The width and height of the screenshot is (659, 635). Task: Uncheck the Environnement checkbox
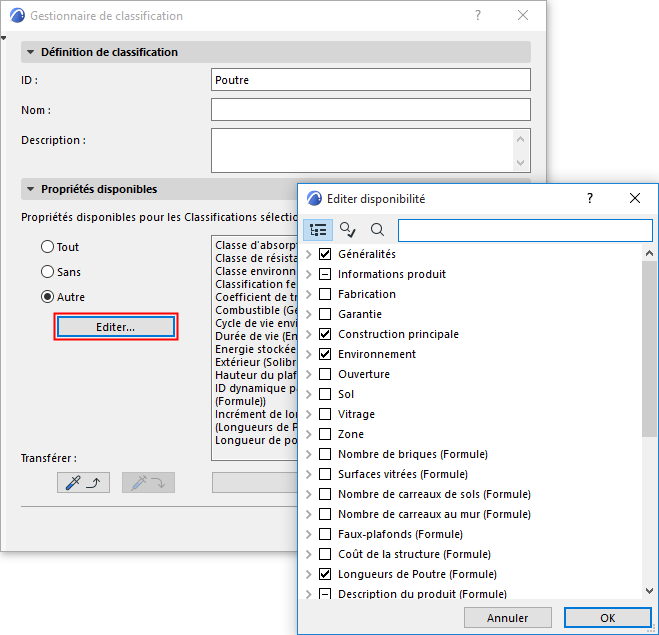pos(325,354)
